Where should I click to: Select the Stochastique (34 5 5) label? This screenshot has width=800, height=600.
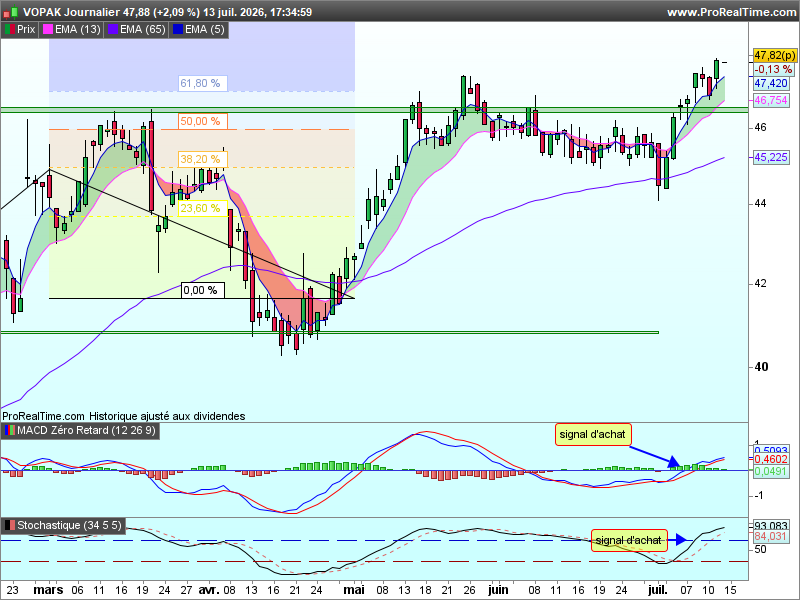click(x=69, y=526)
